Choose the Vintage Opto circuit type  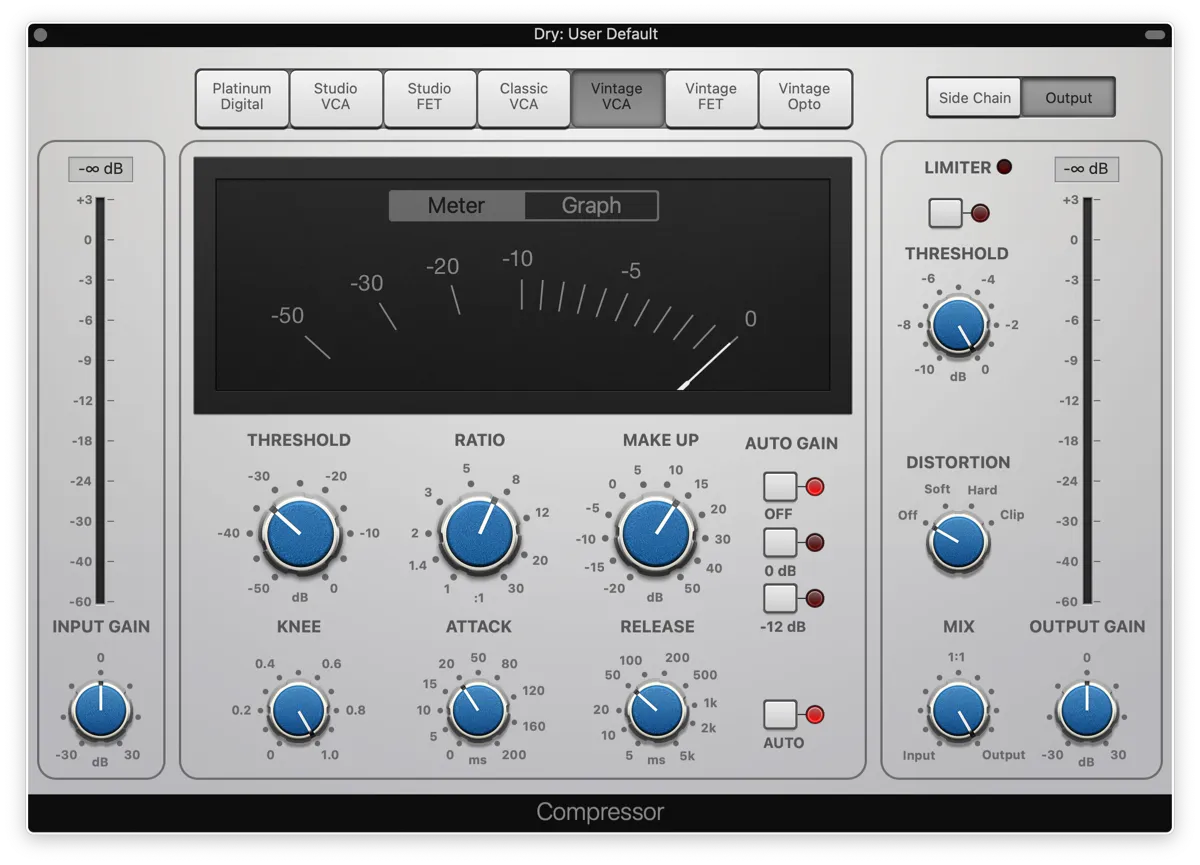804,97
